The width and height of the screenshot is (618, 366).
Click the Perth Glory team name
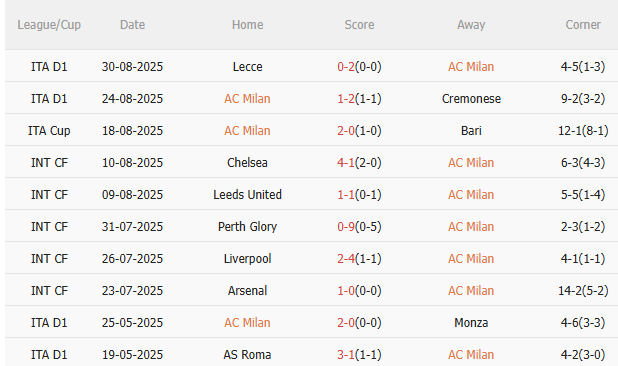point(248,227)
